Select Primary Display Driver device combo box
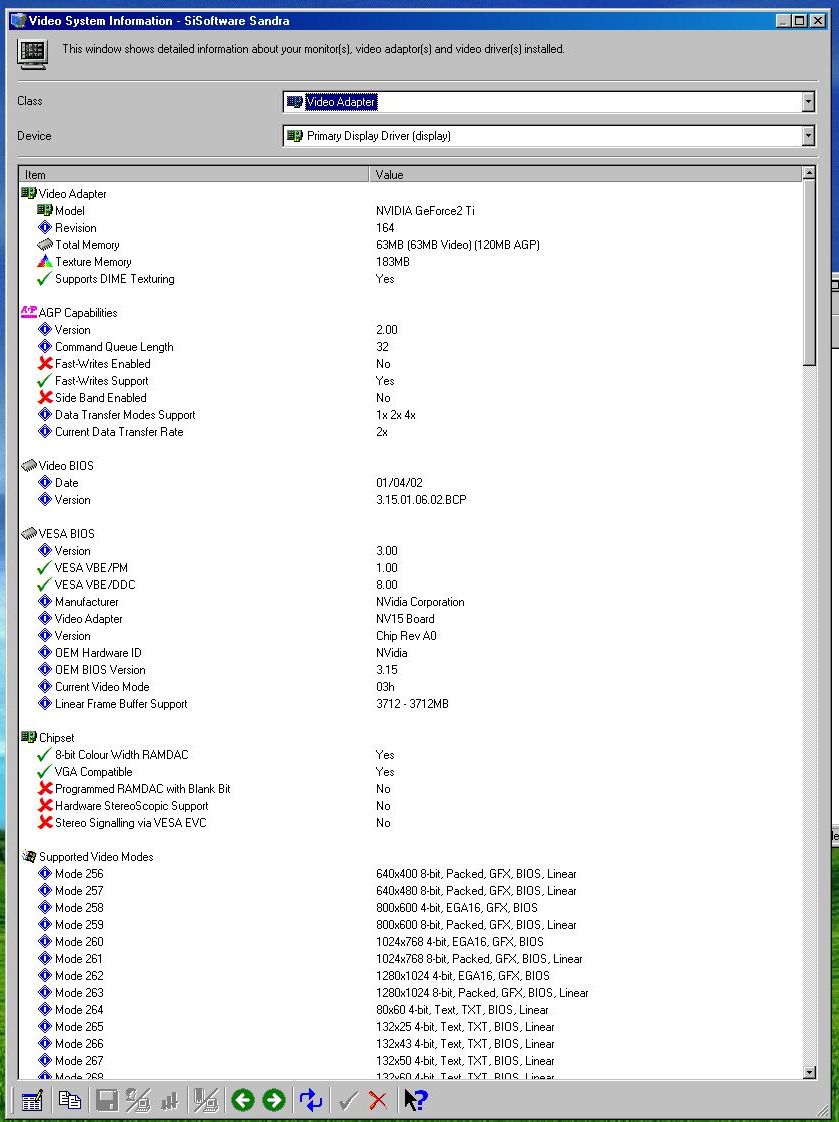Image resolution: width=839 pixels, height=1122 pixels. [x=549, y=135]
